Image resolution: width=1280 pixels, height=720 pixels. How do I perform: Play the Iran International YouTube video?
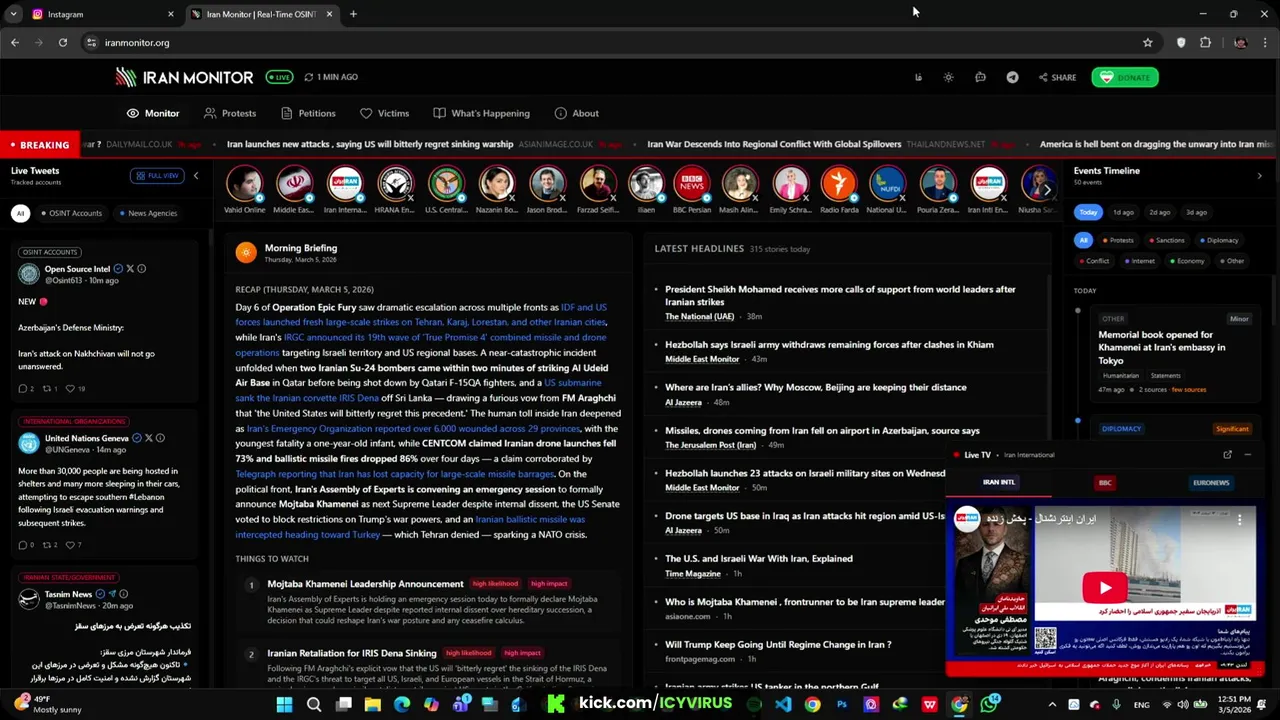[x=1105, y=588]
